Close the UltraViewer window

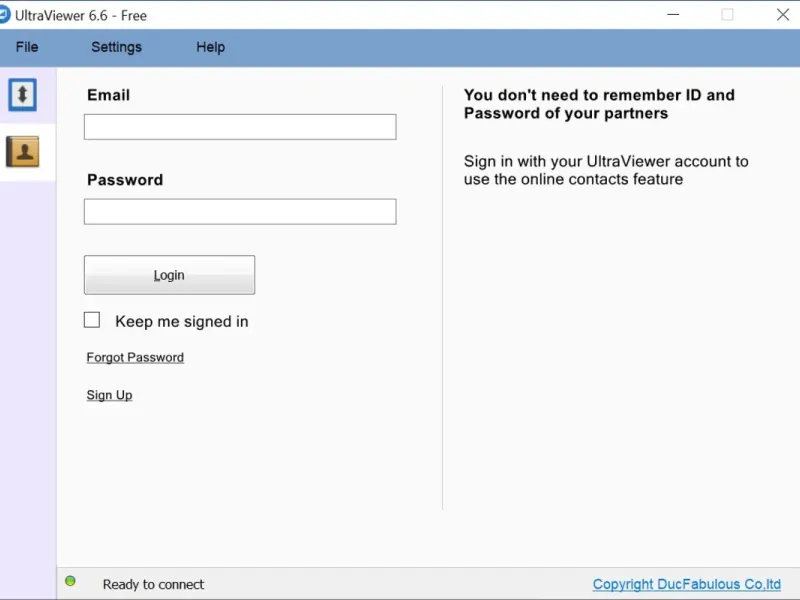pos(782,15)
